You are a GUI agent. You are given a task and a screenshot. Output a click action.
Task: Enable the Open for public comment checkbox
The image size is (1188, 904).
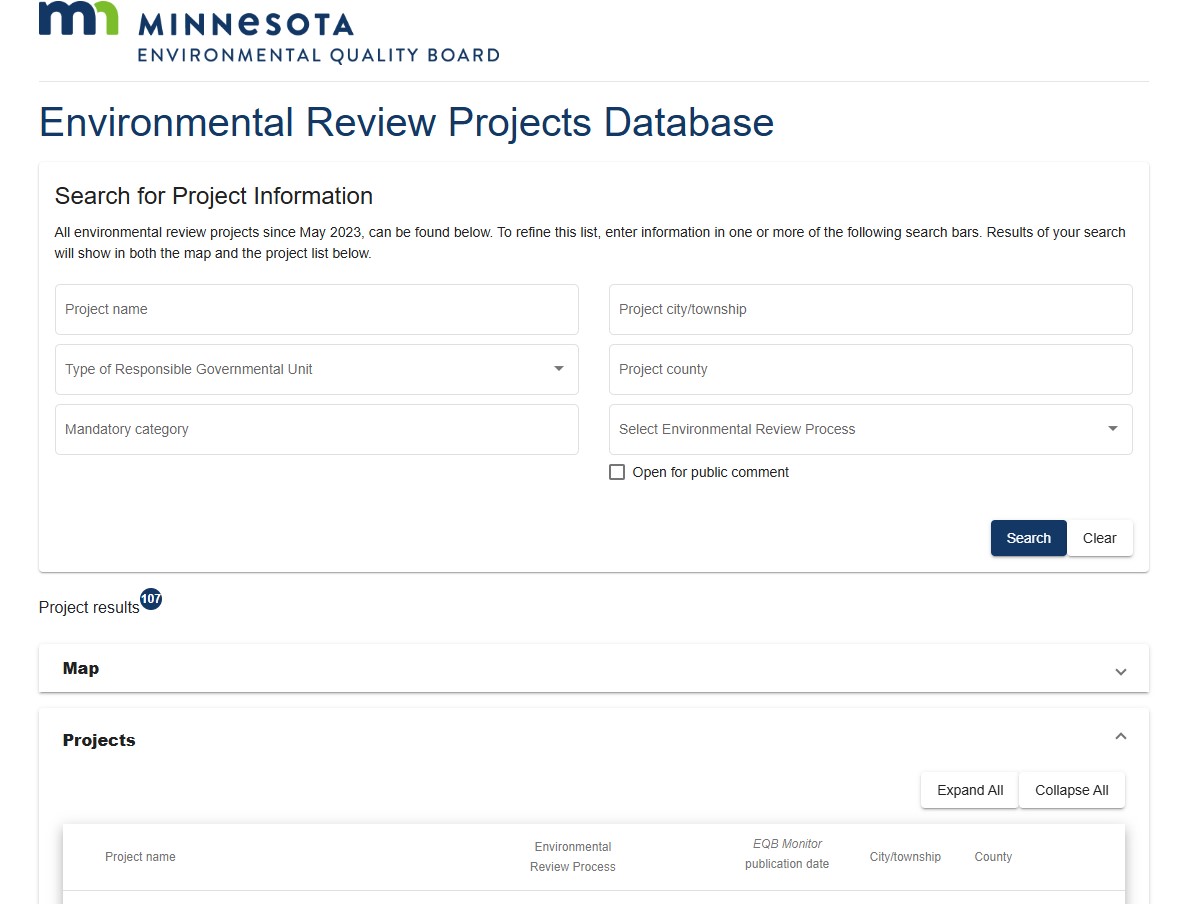click(x=617, y=471)
